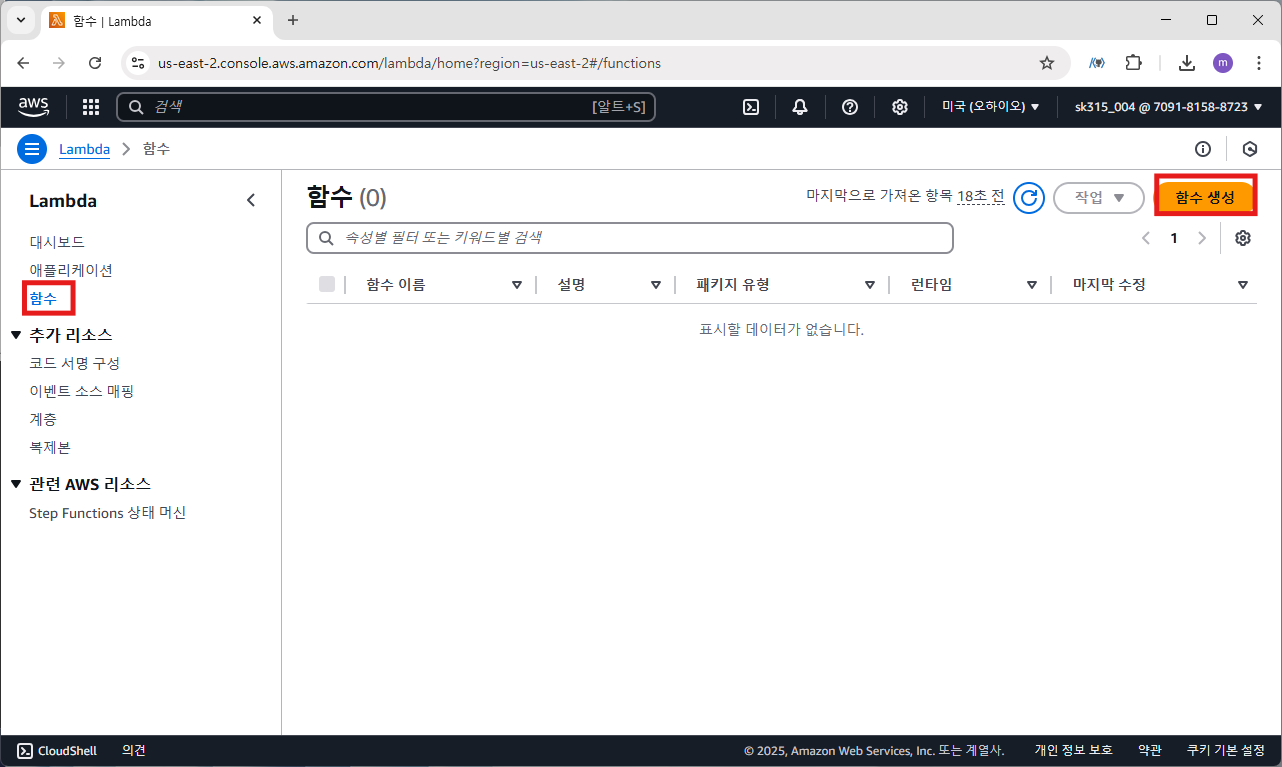Open the tab search dropdown arrow
Image resolution: width=1282 pixels, height=767 pixels.
tap(21, 20)
